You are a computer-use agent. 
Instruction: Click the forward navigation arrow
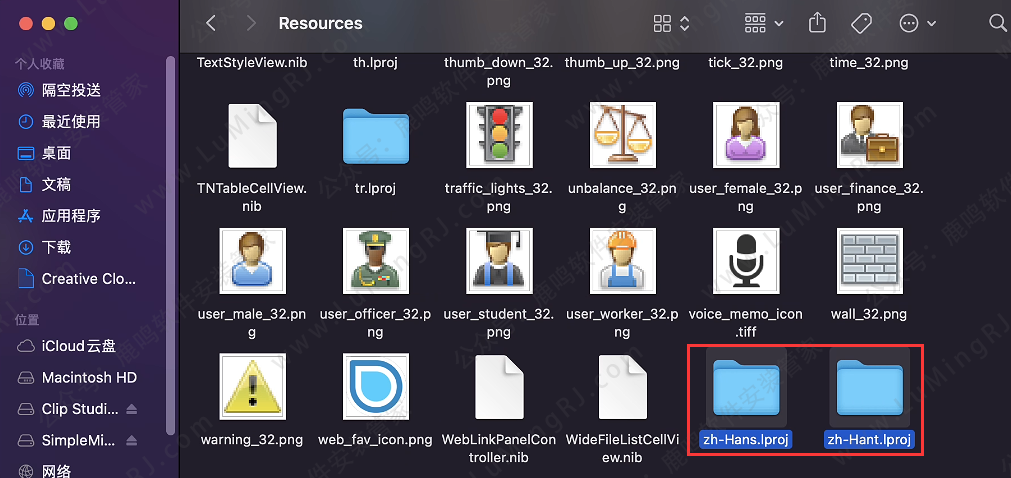tap(250, 23)
